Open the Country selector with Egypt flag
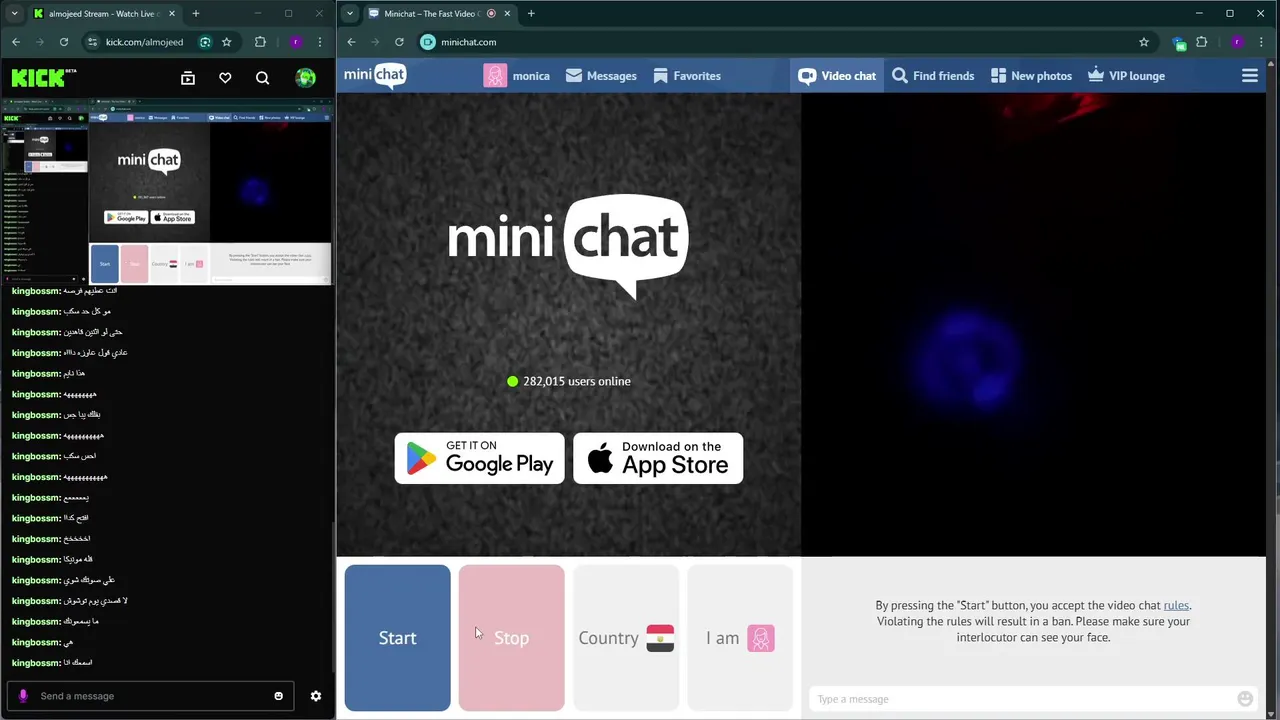Image resolution: width=1280 pixels, height=720 pixels. tap(626, 638)
